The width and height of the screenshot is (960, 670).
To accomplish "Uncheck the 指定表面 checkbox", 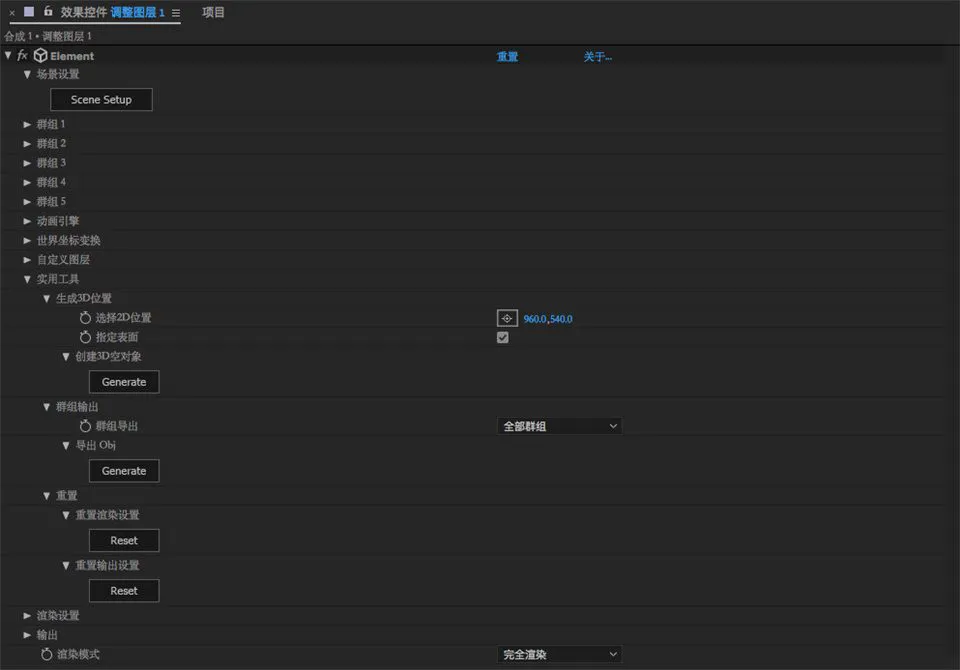I will [503, 337].
